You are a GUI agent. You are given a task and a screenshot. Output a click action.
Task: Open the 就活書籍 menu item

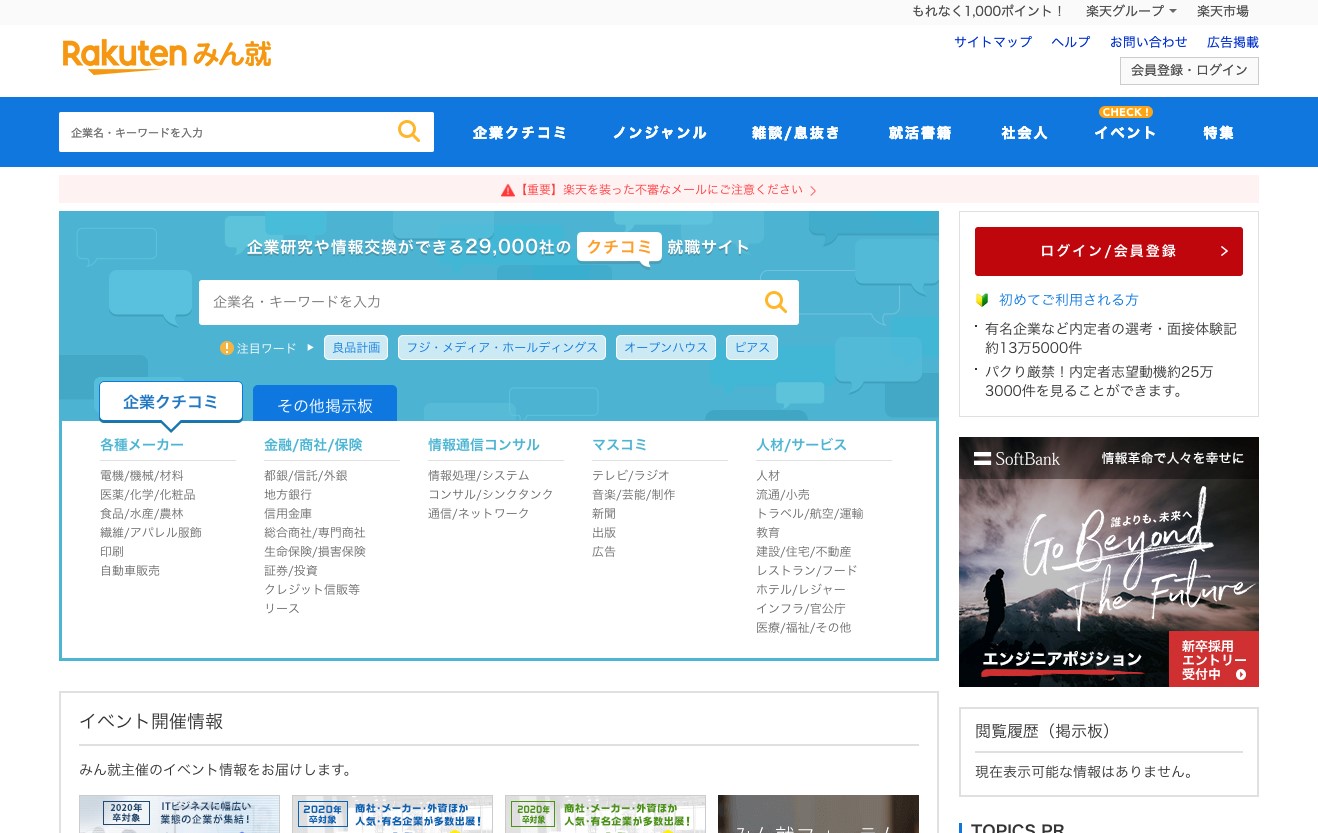point(920,132)
